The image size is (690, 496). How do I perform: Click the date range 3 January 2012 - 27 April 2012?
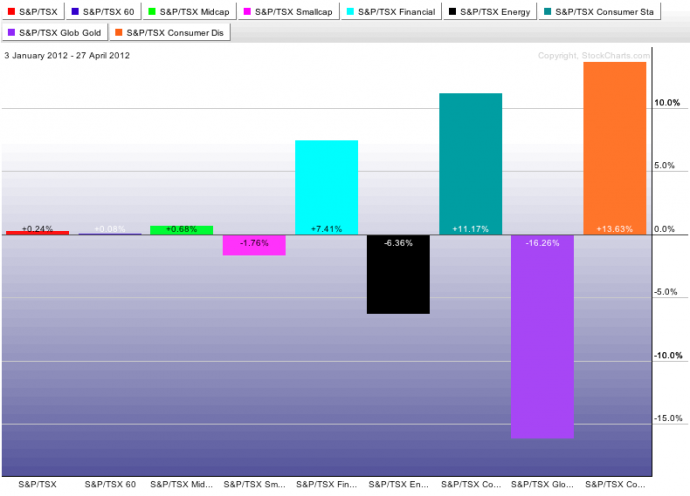(67, 55)
